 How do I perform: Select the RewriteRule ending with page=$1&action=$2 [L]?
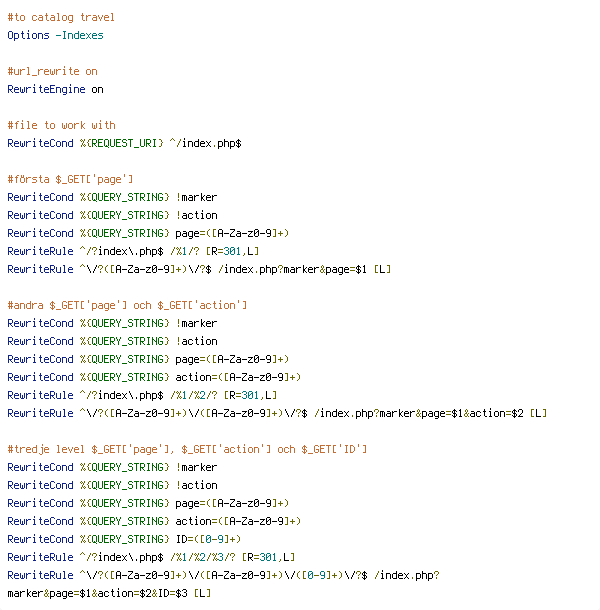click(x=277, y=413)
